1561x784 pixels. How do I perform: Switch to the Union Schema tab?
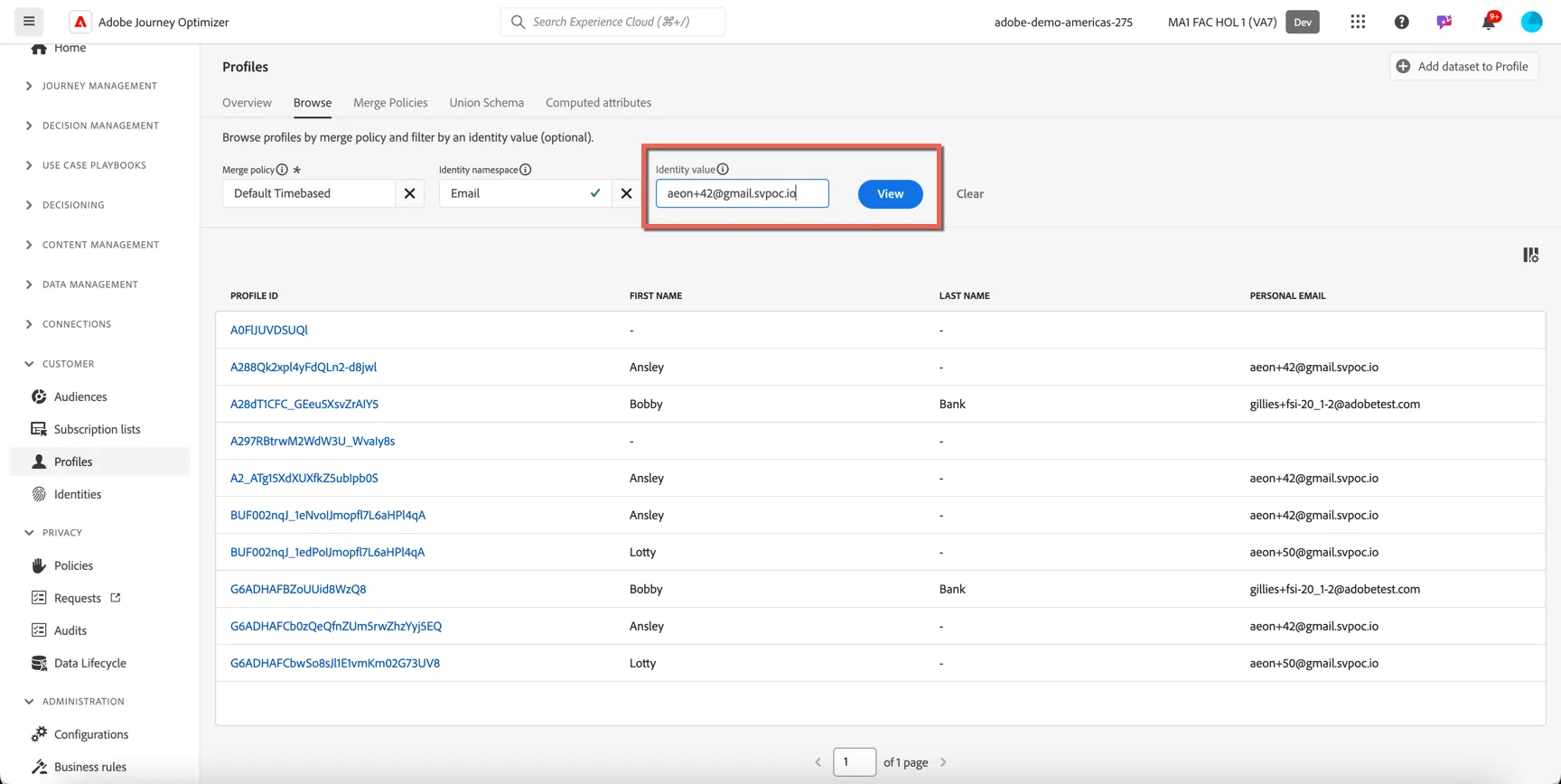click(x=487, y=103)
